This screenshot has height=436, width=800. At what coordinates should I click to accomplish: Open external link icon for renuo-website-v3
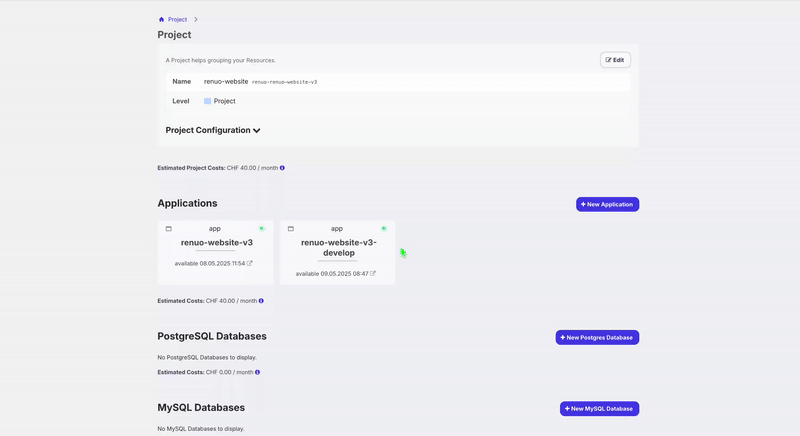[250, 263]
